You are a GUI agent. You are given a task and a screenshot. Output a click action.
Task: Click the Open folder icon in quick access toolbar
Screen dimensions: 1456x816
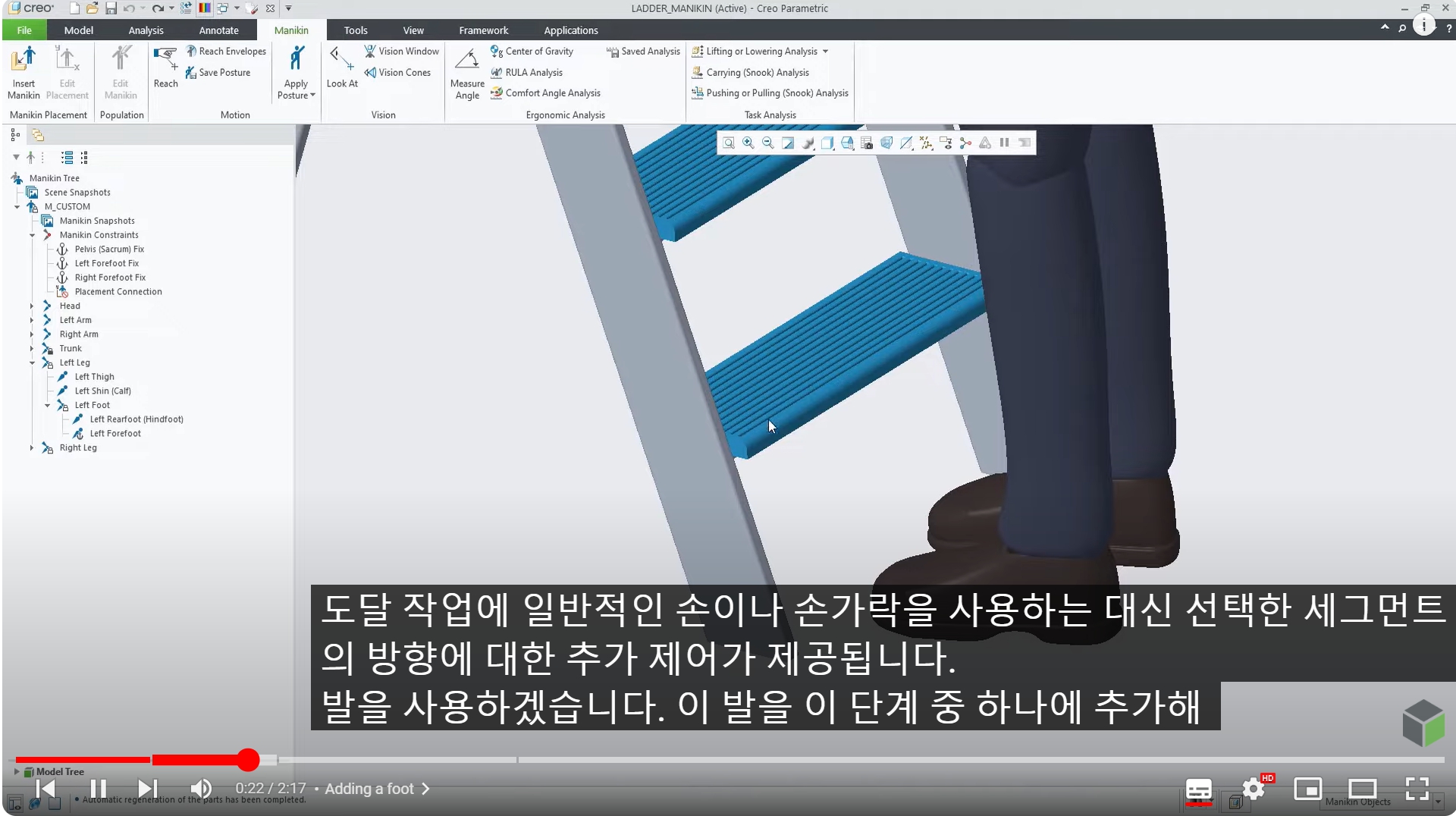(92, 8)
